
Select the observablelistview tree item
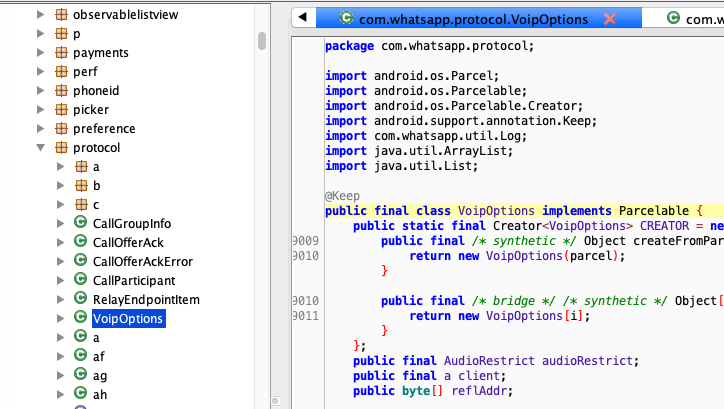click(125, 15)
